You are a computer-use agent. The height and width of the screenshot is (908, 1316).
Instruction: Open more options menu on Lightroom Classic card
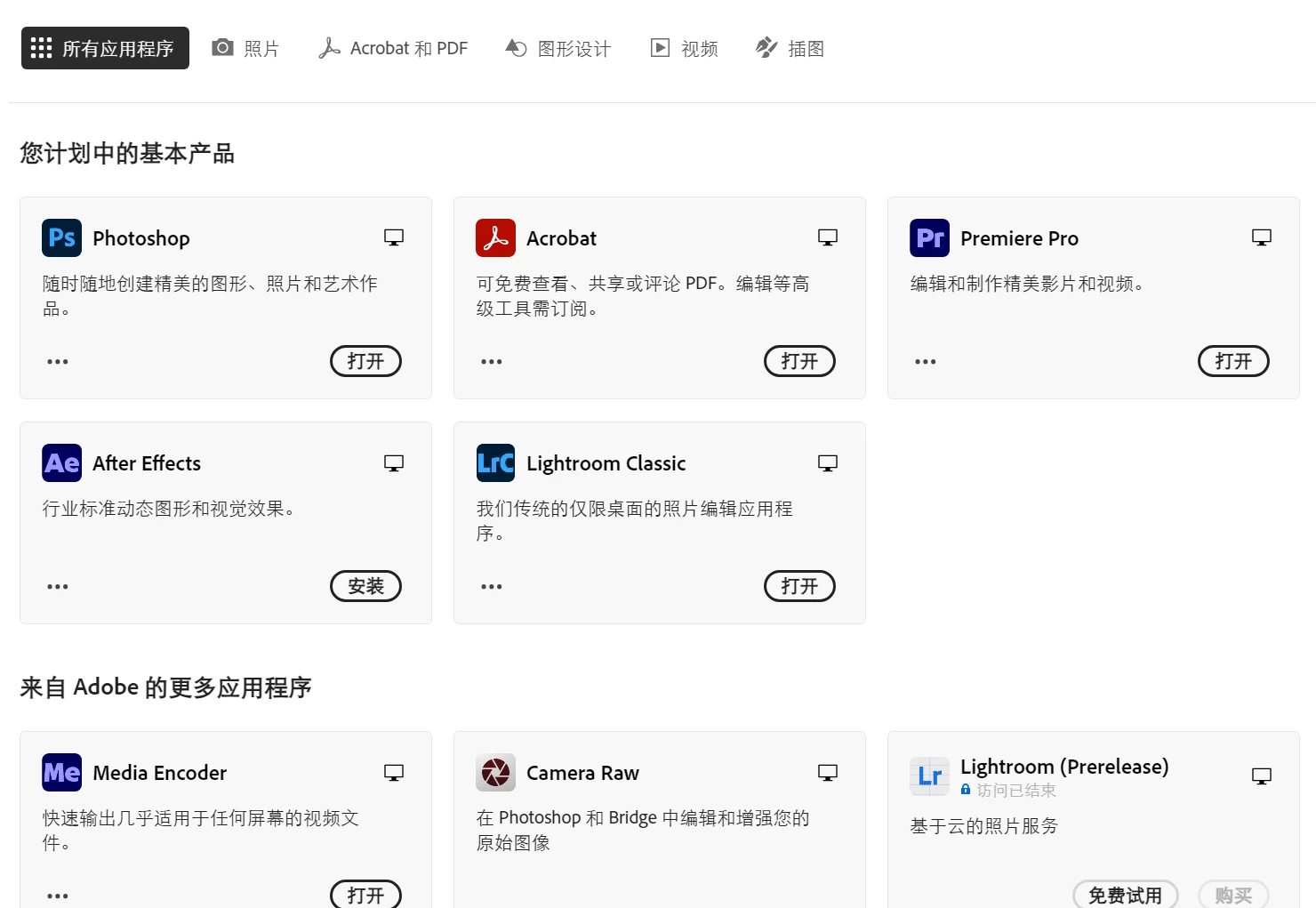[492, 587]
